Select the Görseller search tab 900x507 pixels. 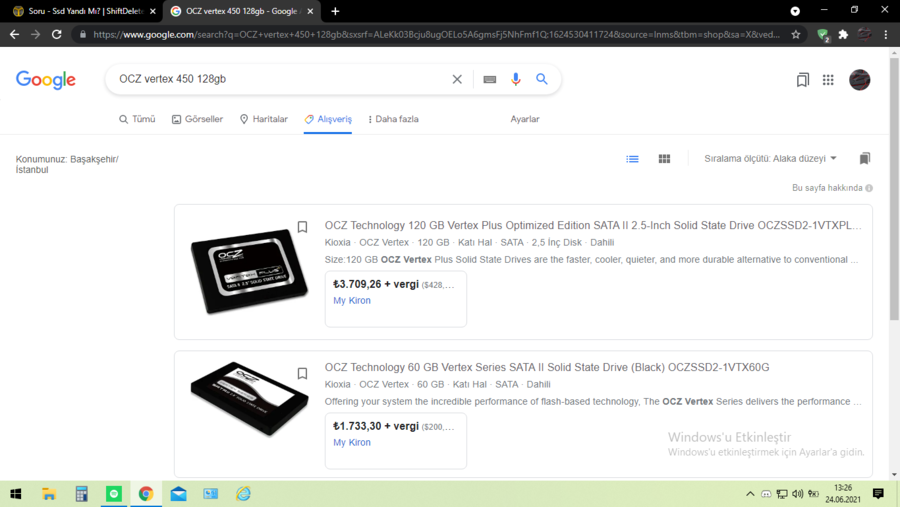(x=197, y=119)
